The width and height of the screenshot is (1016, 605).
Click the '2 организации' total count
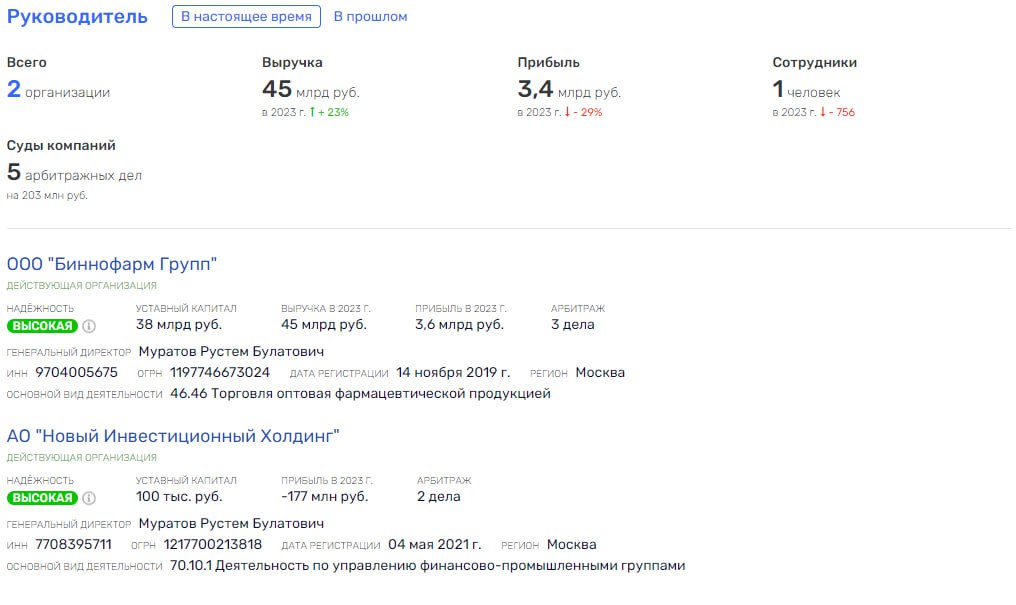pos(58,89)
